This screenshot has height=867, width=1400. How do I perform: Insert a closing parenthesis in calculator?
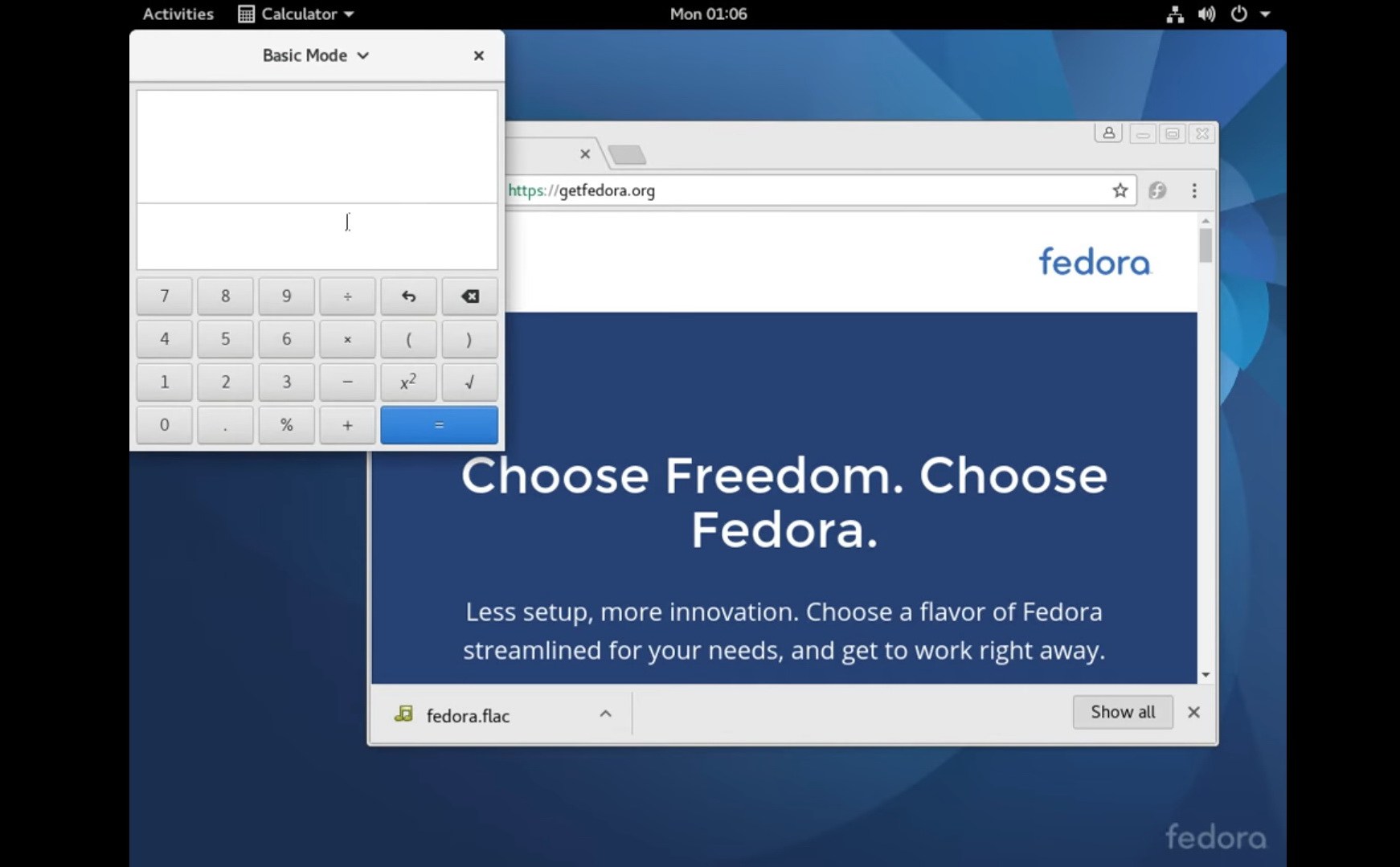469,339
